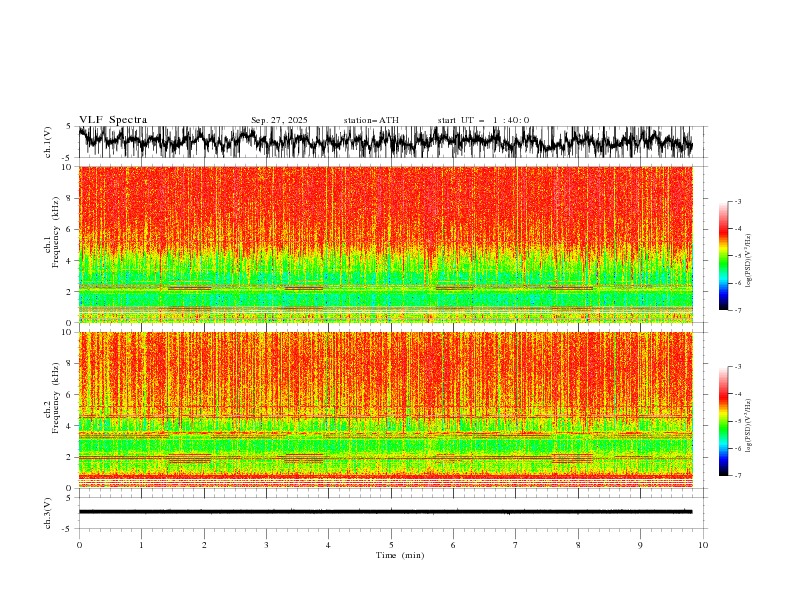The width and height of the screenshot is (792, 612).
Task: Click the "Time (min)" axis label
Action: (400, 555)
